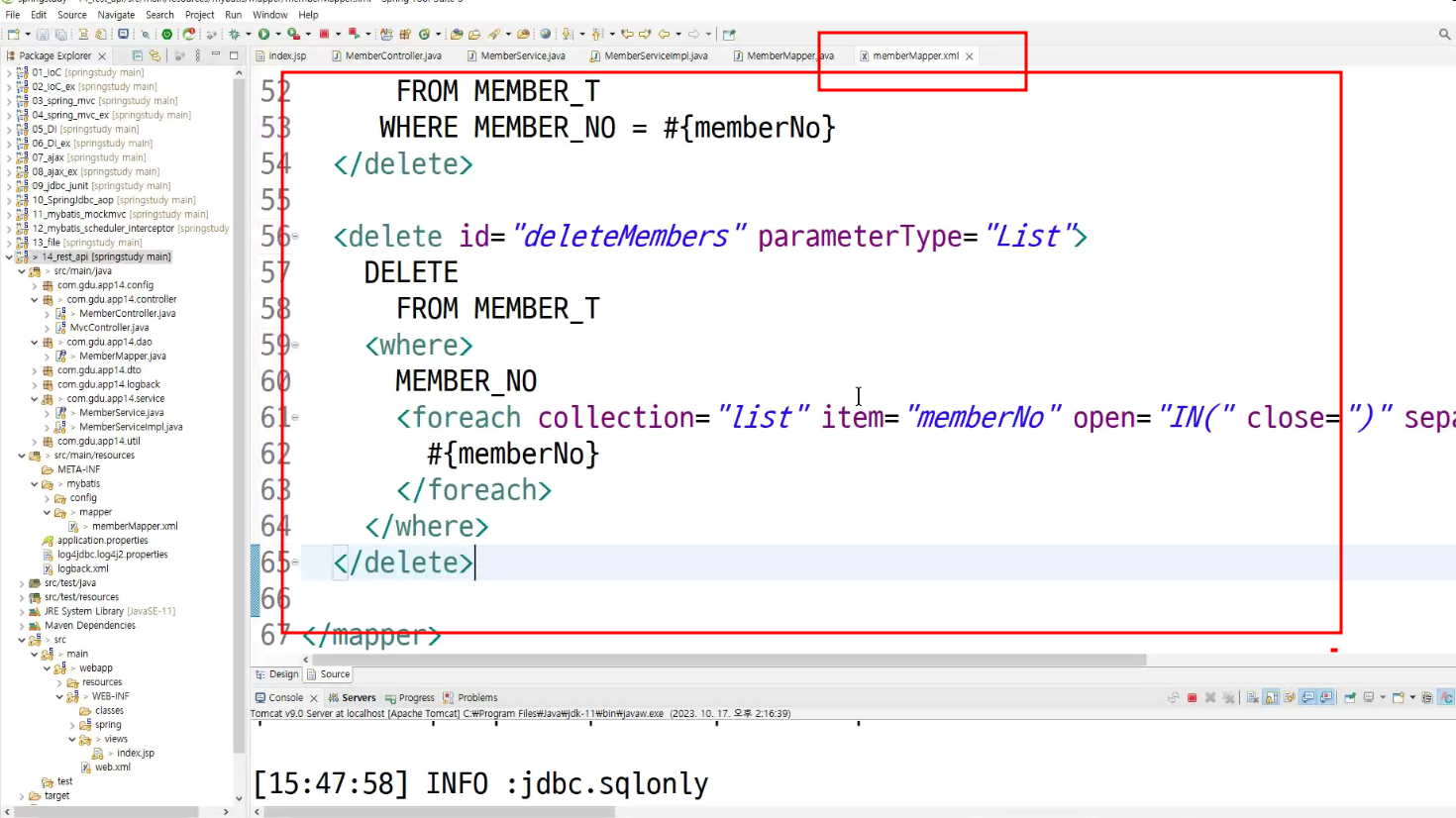Close the Package Explorer view
Screen dimensions: 1456x818
(x=102, y=56)
